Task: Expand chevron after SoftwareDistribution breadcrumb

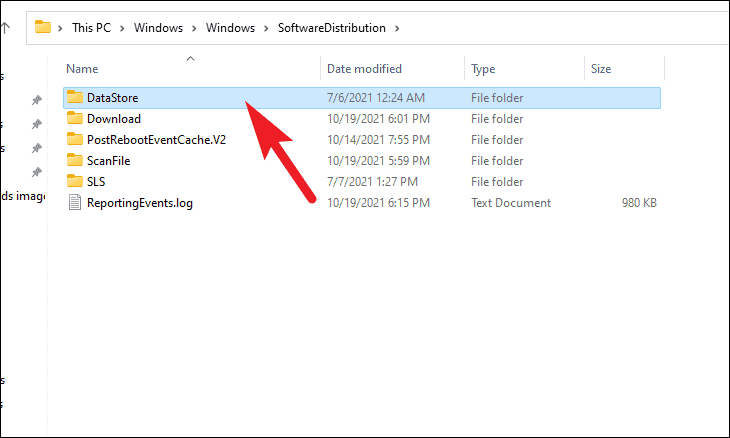Action: coord(397,28)
